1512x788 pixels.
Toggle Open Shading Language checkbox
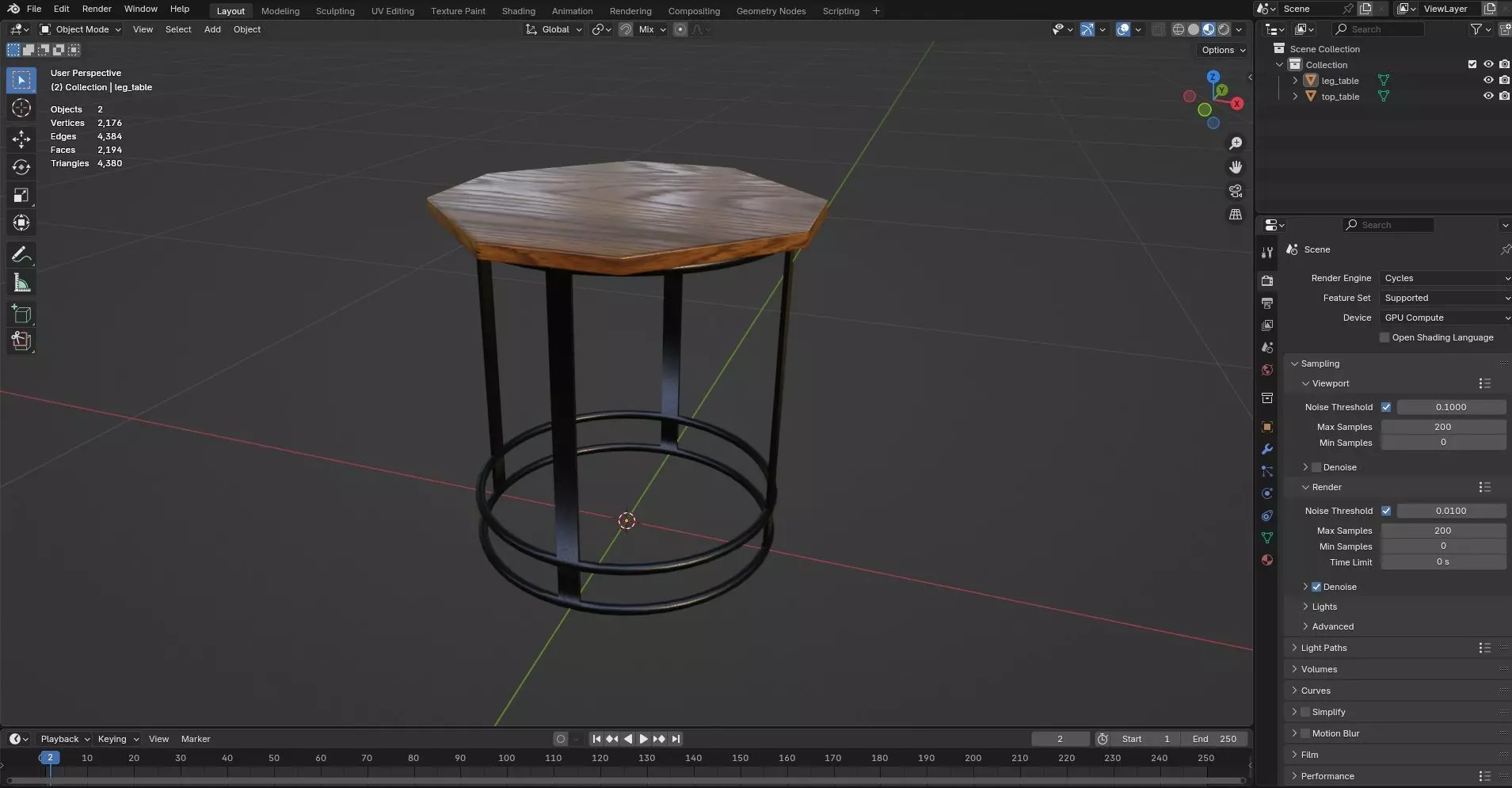point(1384,337)
